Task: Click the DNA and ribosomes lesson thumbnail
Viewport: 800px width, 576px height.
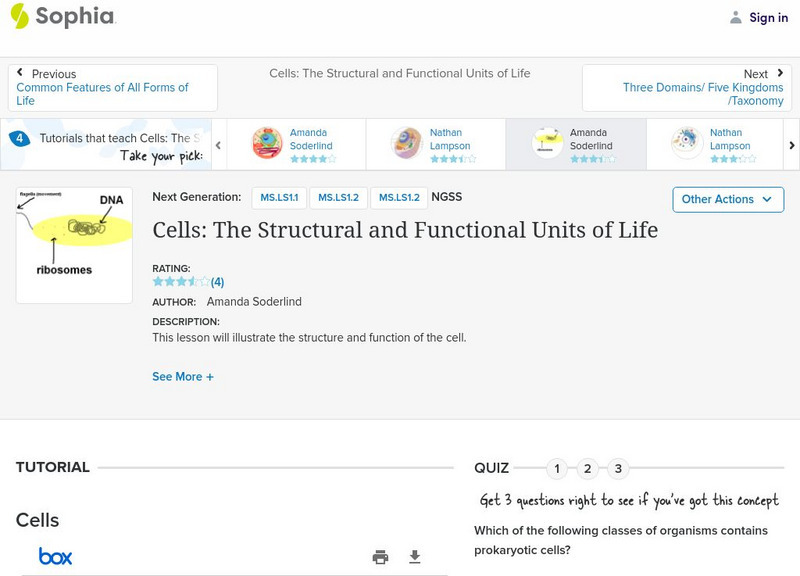Action: pyautogui.click(x=74, y=245)
